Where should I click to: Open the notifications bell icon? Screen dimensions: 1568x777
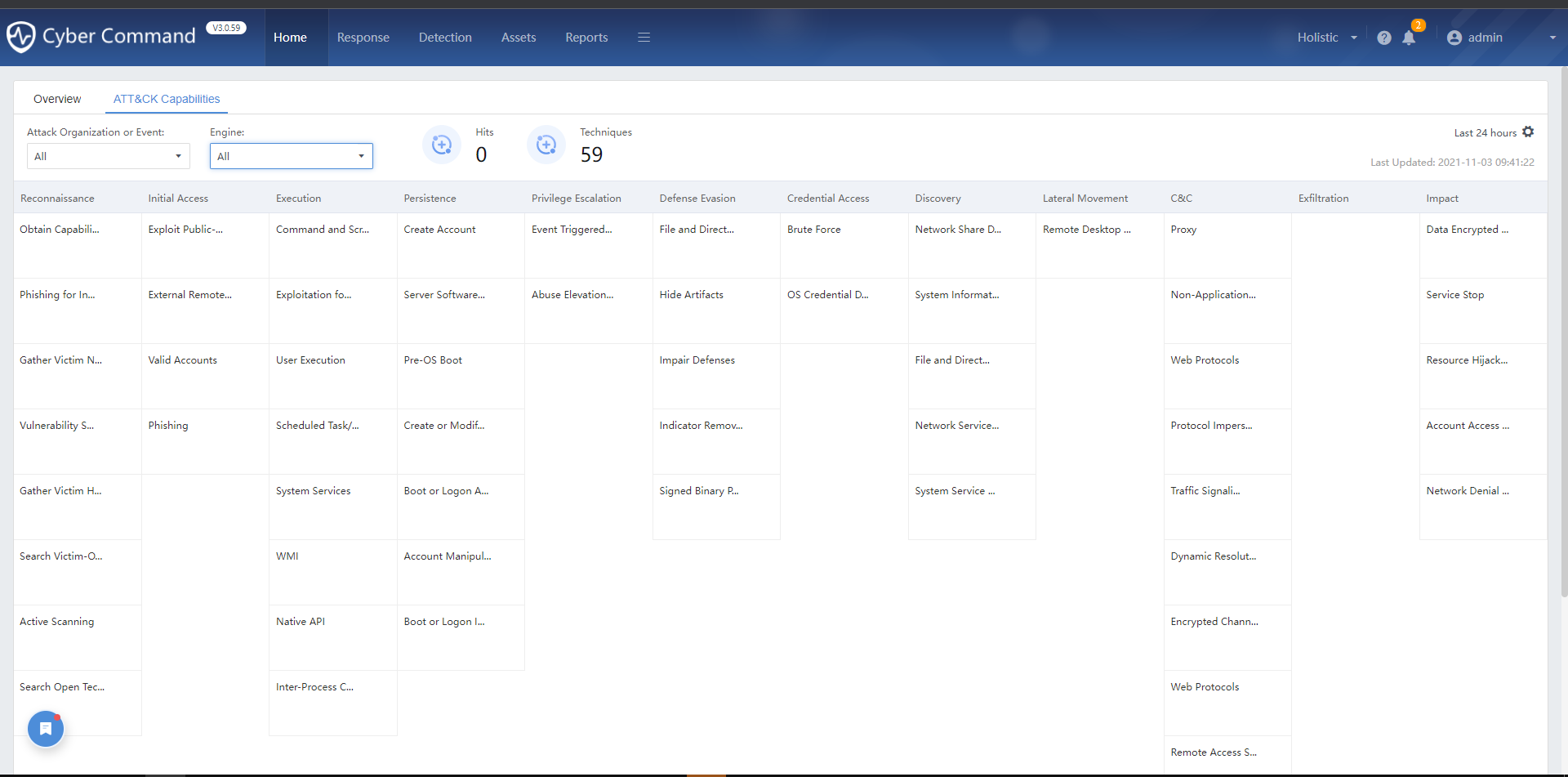tap(1409, 38)
